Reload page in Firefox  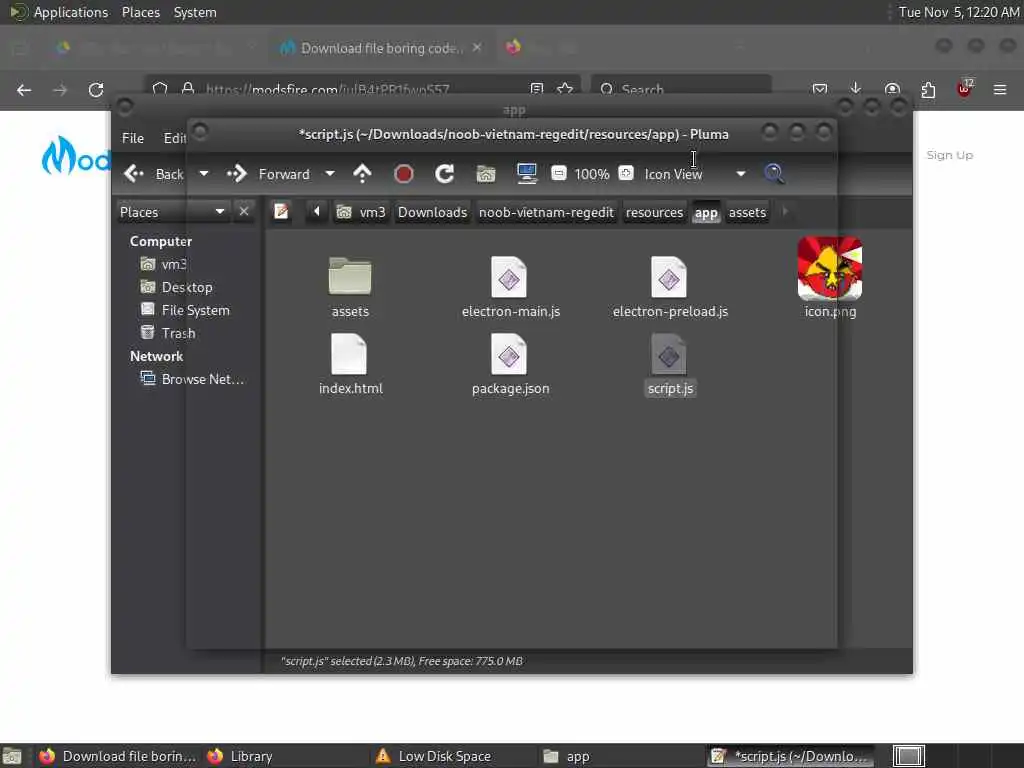click(x=96, y=89)
